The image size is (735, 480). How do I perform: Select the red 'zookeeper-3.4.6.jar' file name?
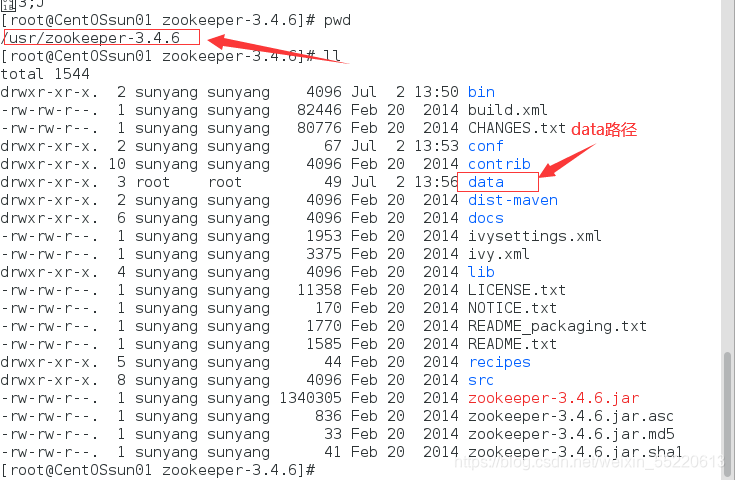554,398
